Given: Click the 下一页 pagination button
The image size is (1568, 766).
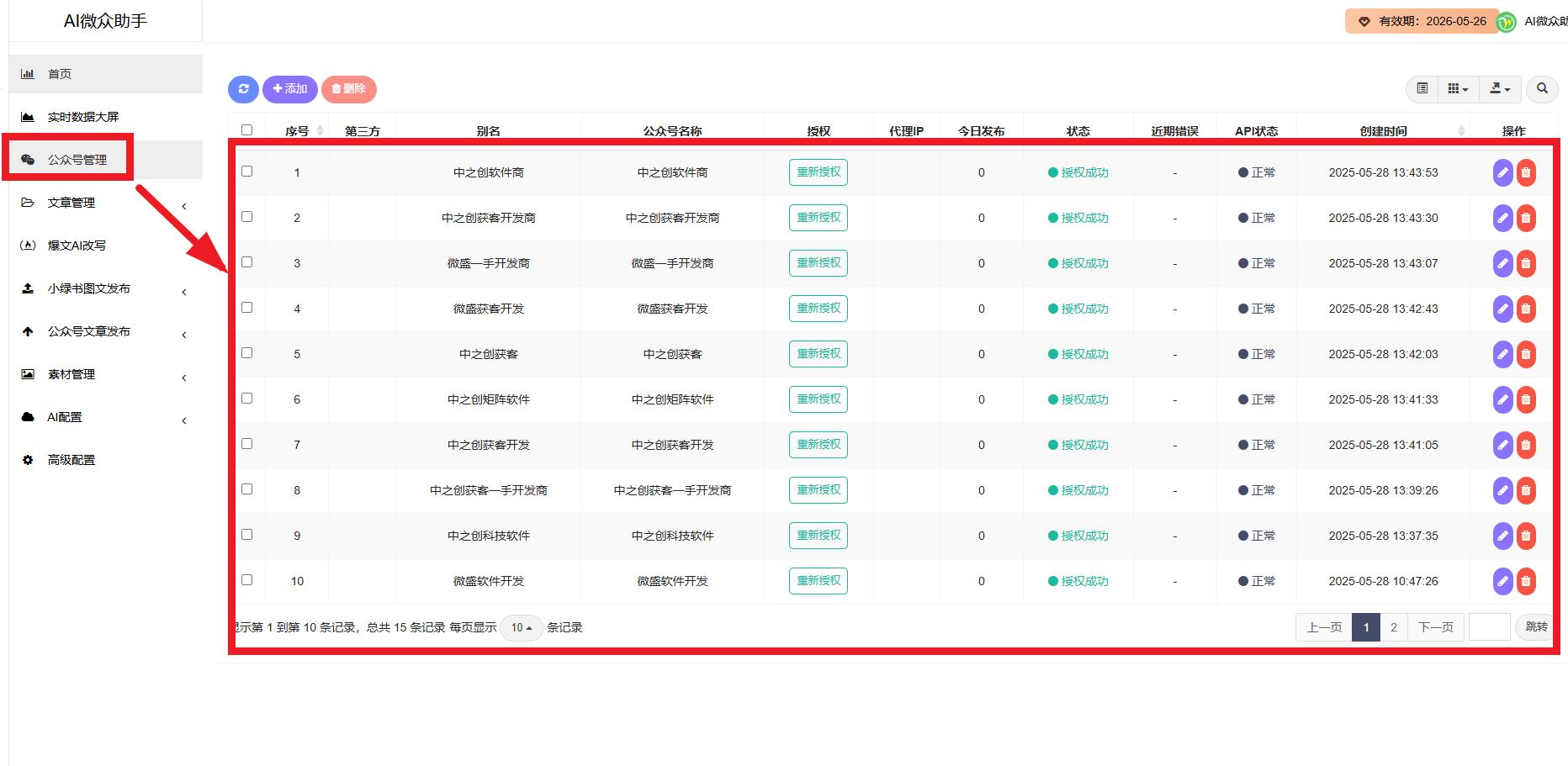Looking at the screenshot, I should tap(1436, 627).
